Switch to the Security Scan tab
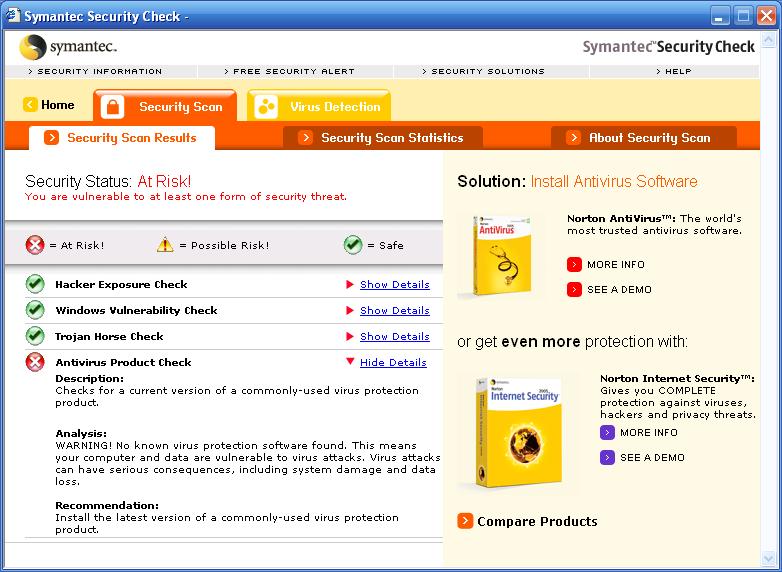Viewport: 782px width, 572px height. pos(165,106)
